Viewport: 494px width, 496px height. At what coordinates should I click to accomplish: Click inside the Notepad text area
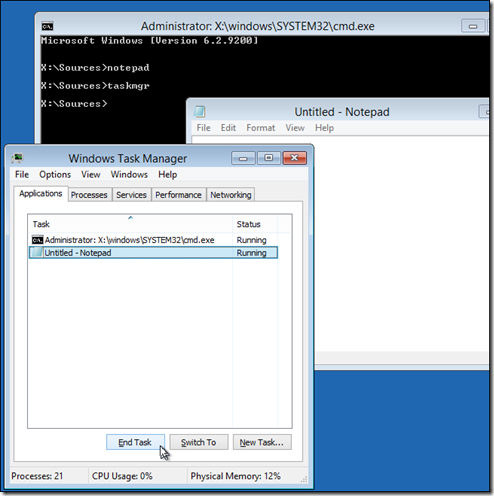[x=402, y=243]
